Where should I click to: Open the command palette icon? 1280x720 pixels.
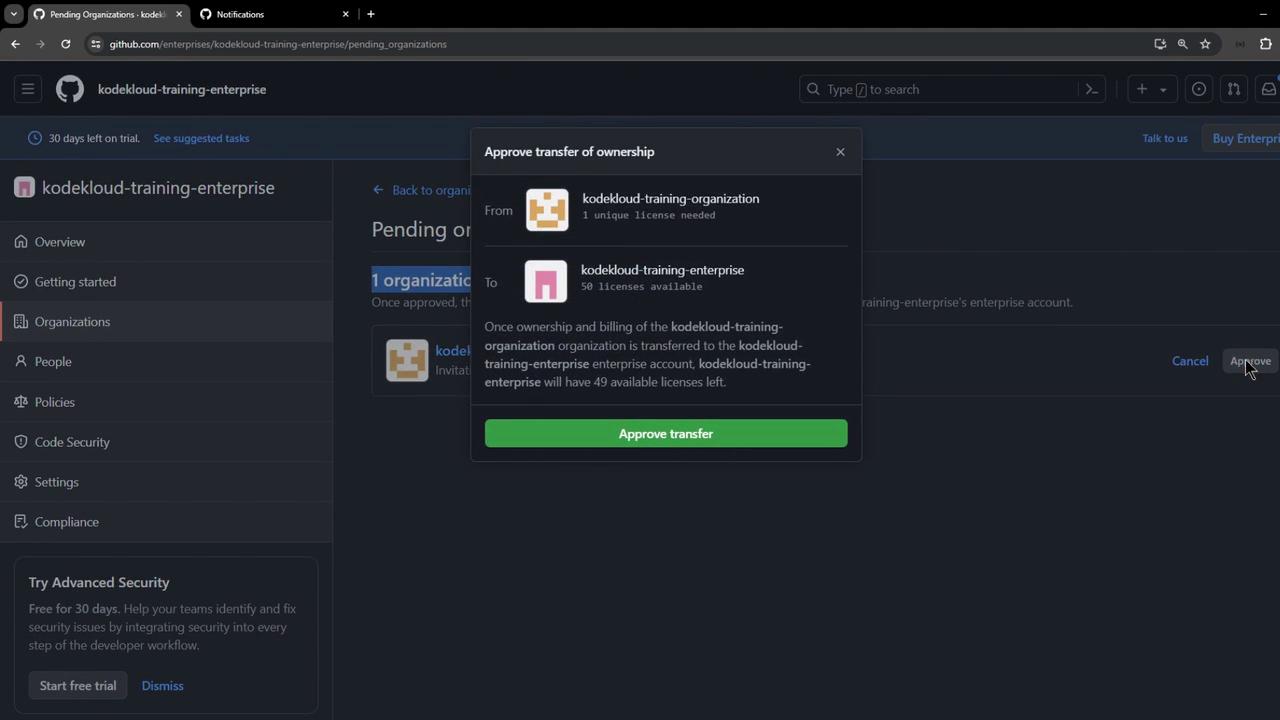pos(1092,89)
